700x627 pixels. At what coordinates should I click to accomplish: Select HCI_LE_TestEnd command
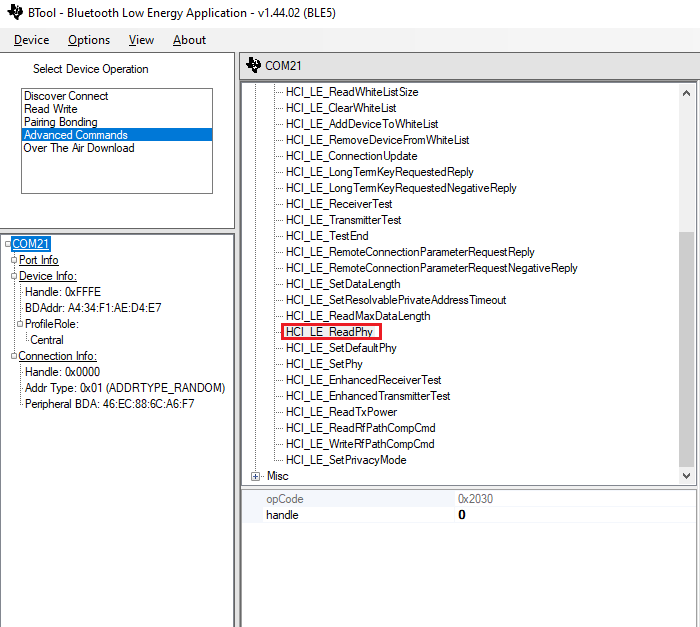pyautogui.click(x=327, y=236)
